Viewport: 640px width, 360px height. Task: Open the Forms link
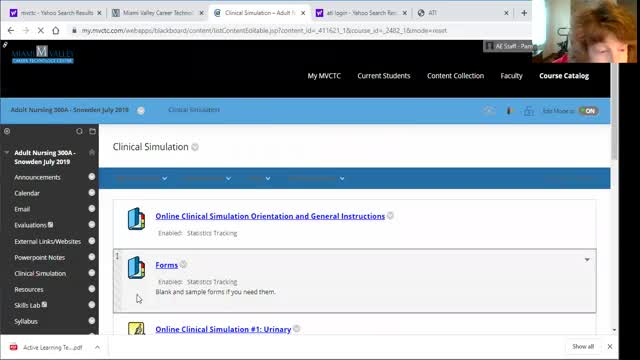pyautogui.click(x=167, y=265)
